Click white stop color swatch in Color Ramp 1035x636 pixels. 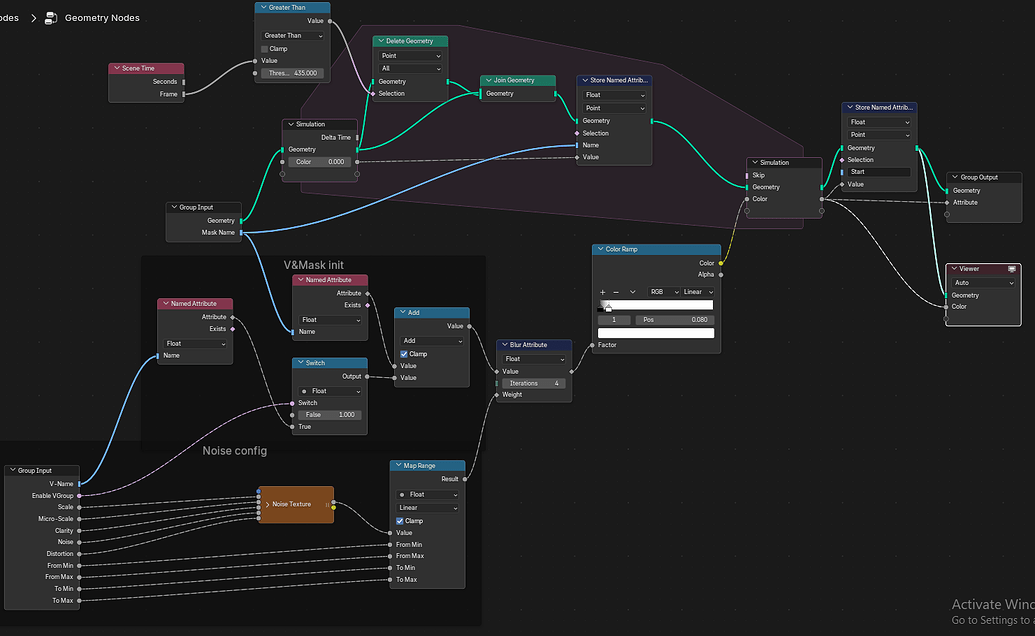click(655, 333)
